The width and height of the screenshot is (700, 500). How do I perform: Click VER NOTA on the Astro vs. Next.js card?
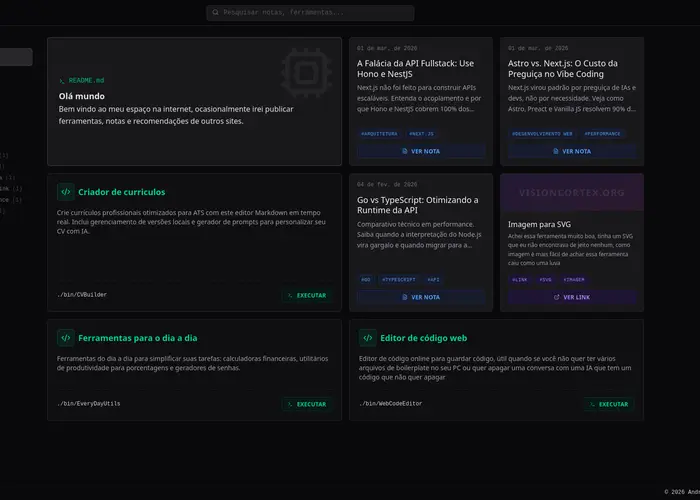click(x=572, y=151)
